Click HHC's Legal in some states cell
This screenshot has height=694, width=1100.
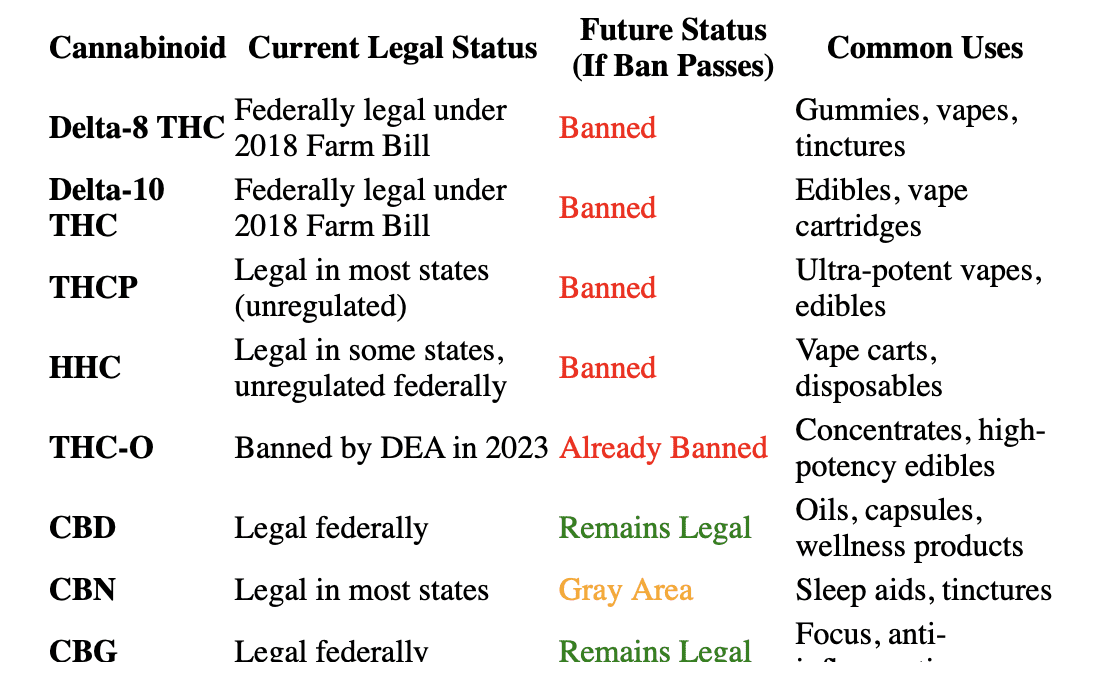(370, 368)
